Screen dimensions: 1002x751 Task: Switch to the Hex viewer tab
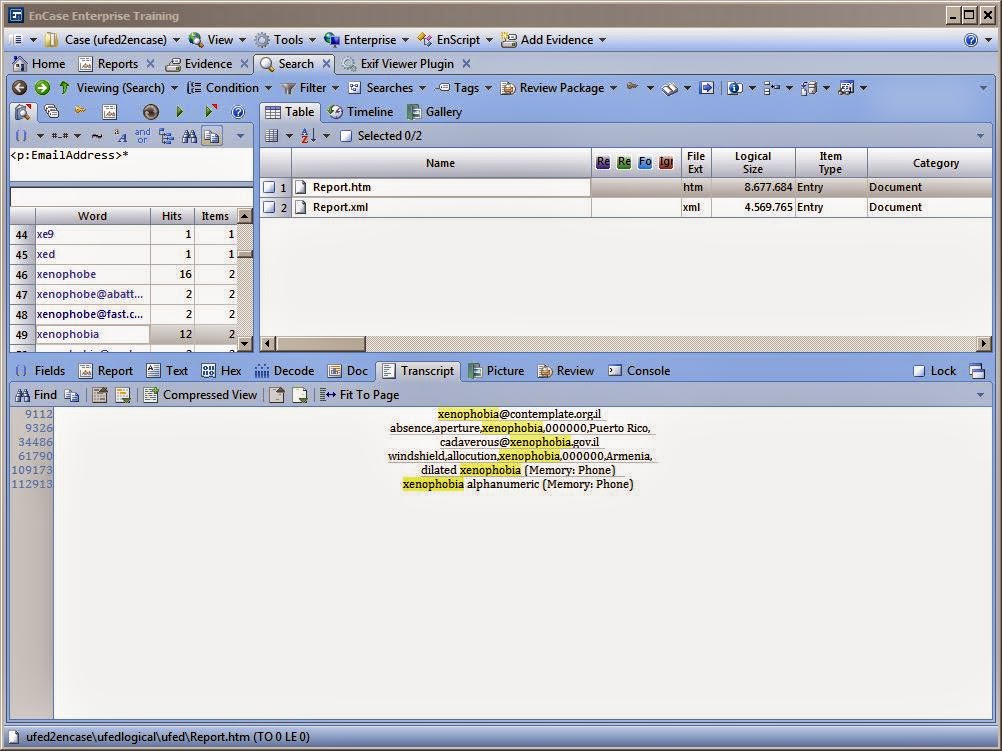[222, 371]
